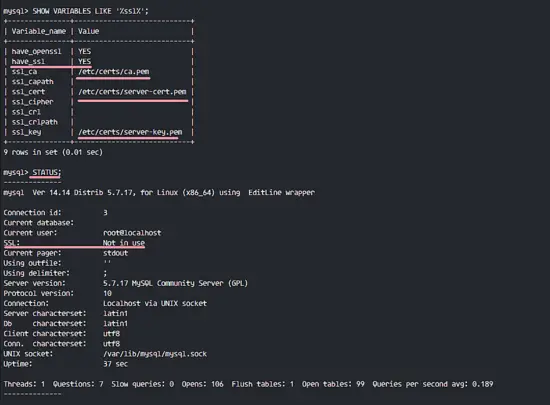
Task: Click 'Queries per second avg: 0.189'
Action: point(433,384)
